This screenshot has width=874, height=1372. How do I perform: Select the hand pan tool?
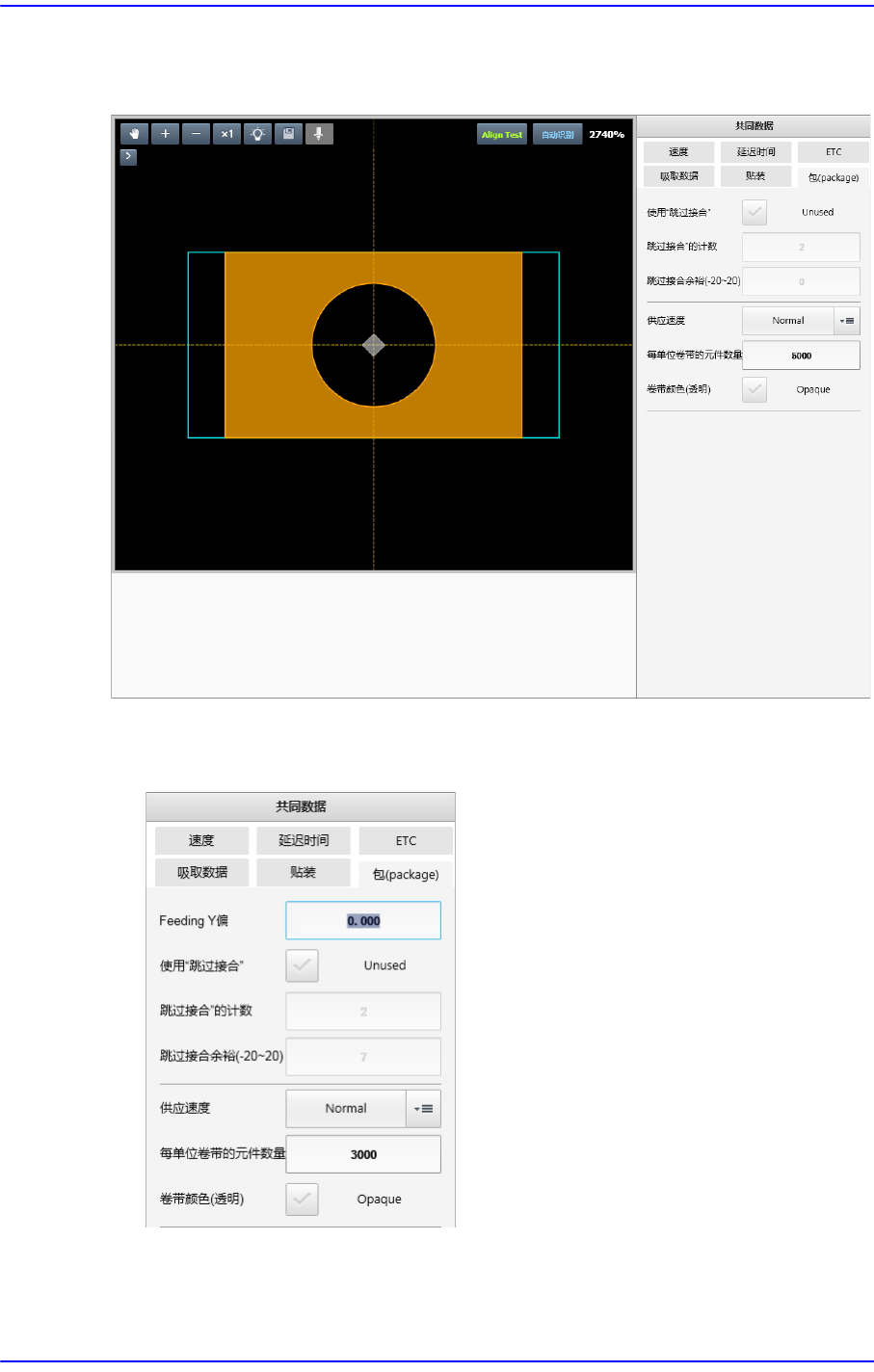click(x=134, y=134)
